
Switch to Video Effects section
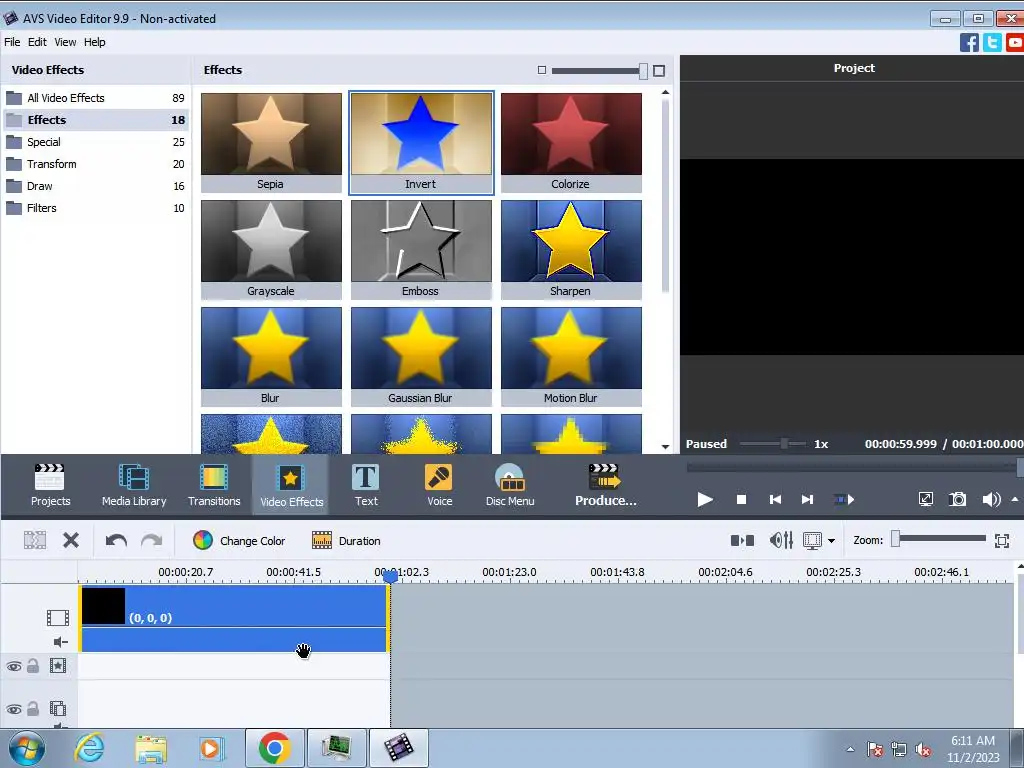(x=291, y=485)
